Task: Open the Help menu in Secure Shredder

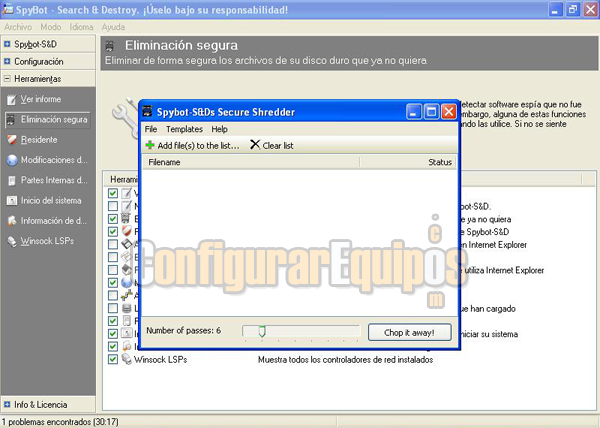Action: [220, 129]
